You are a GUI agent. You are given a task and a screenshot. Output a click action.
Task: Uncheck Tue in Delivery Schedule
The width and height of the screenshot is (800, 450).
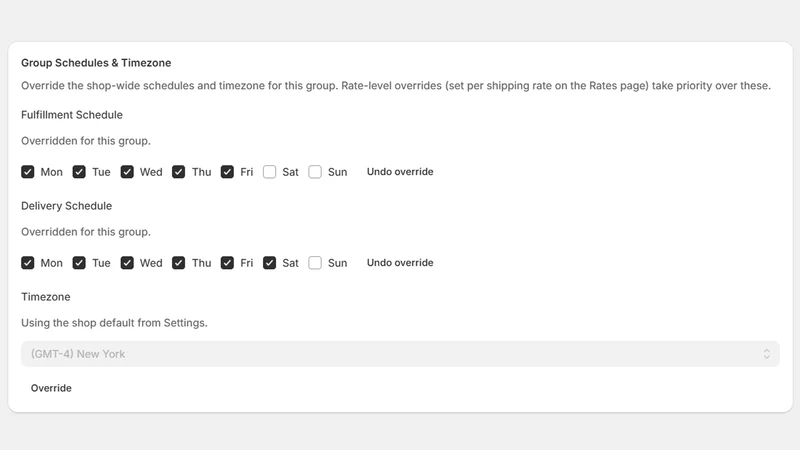click(79, 263)
